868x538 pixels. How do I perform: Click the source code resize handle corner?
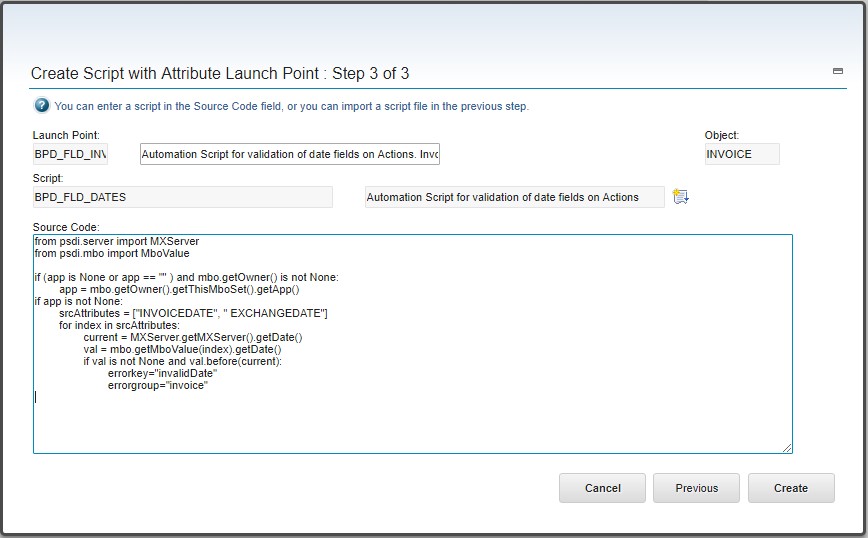pyautogui.click(x=787, y=448)
